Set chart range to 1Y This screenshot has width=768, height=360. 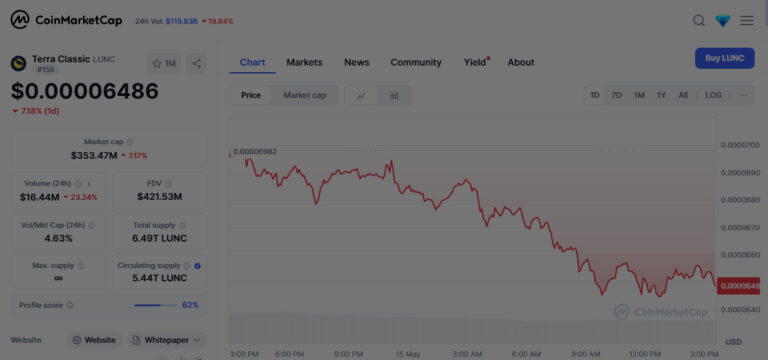tap(661, 96)
